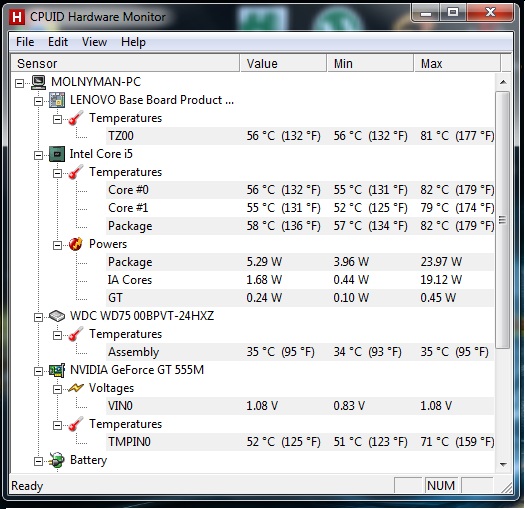Click the thermometer icon under Intel Core i5
Viewport: 525px width, 509px height.
click(76, 172)
